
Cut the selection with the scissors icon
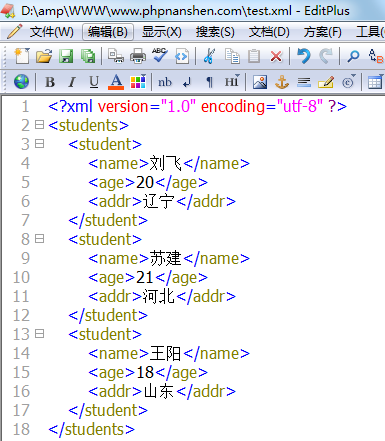click(x=209, y=56)
